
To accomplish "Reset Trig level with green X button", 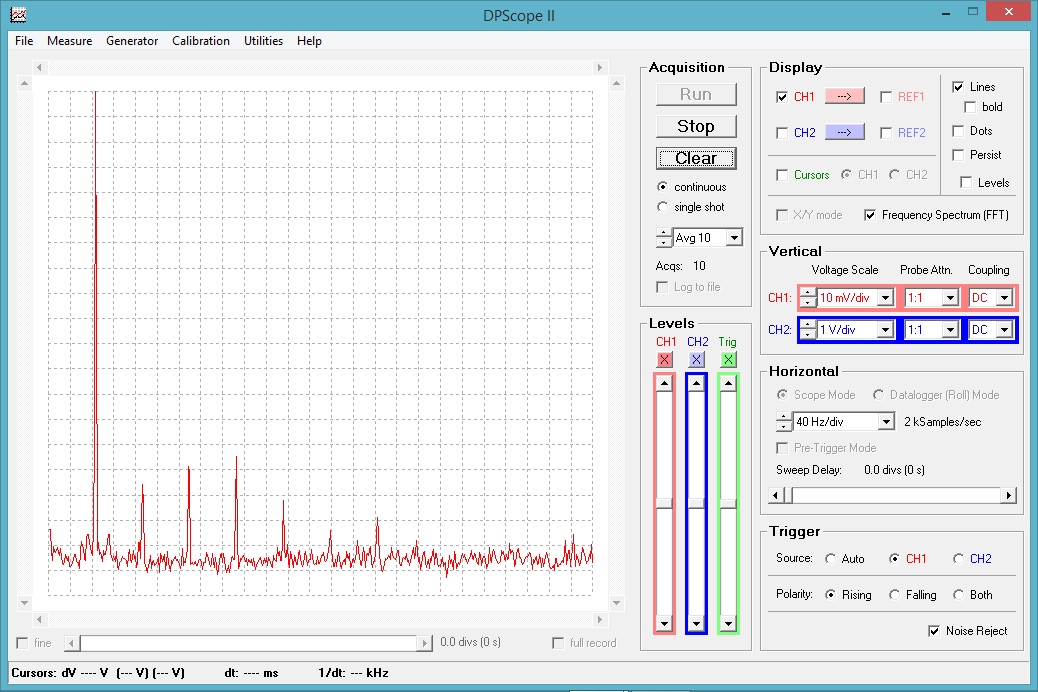I will [x=728, y=360].
